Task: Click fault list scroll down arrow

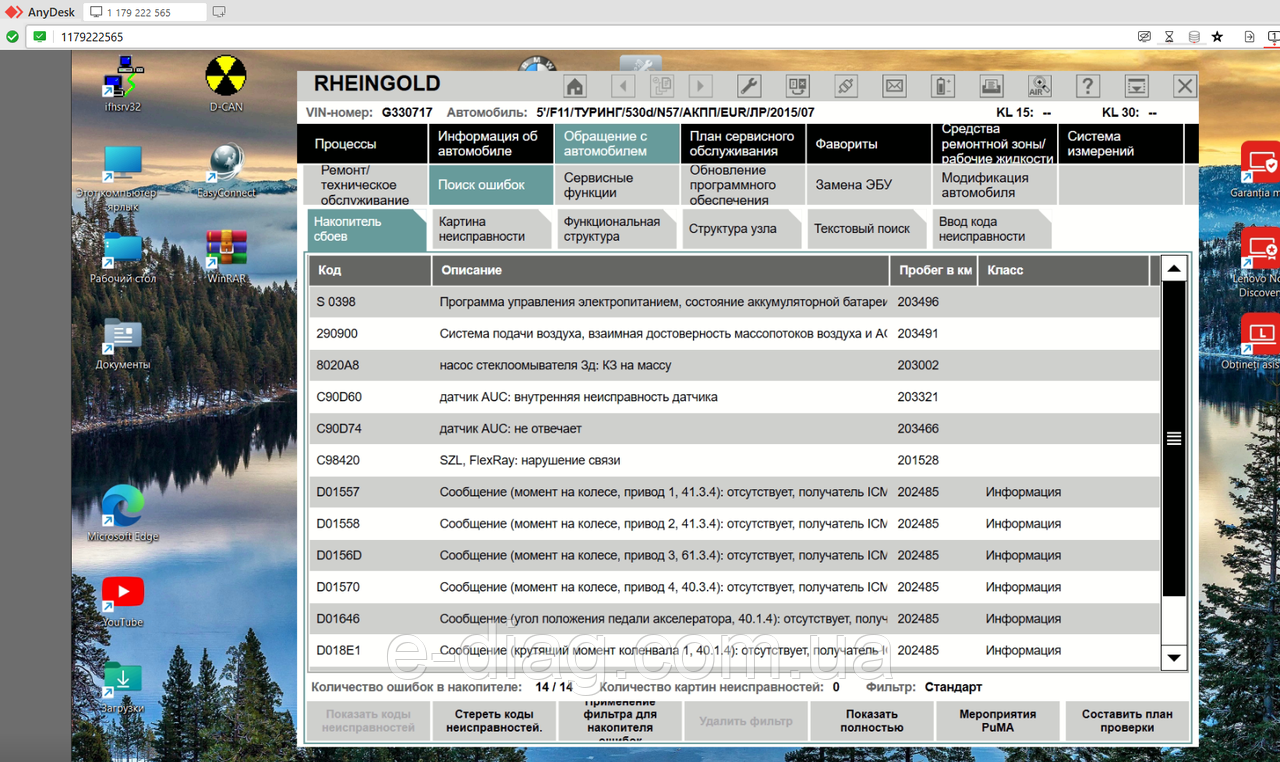Action: pyautogui.click(x=1174, y=657)
